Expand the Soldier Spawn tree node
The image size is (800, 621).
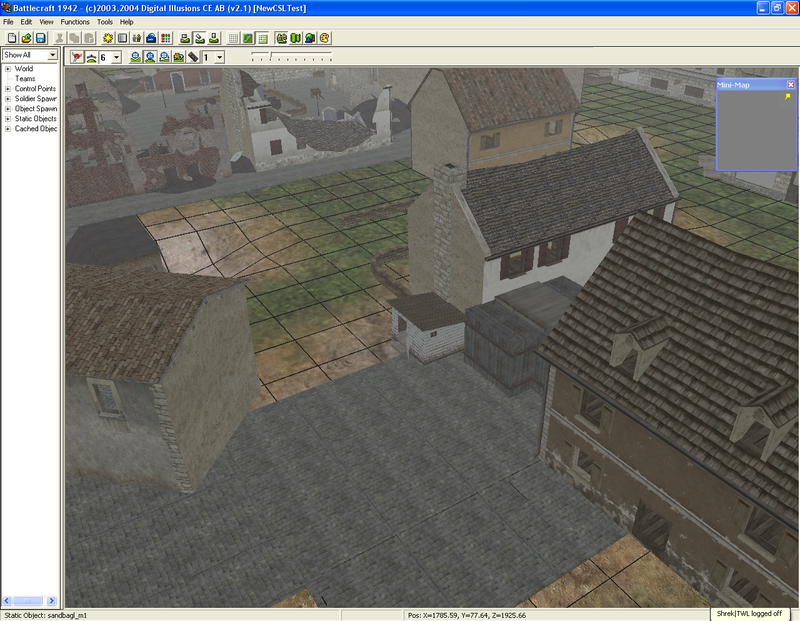(8, 98)
